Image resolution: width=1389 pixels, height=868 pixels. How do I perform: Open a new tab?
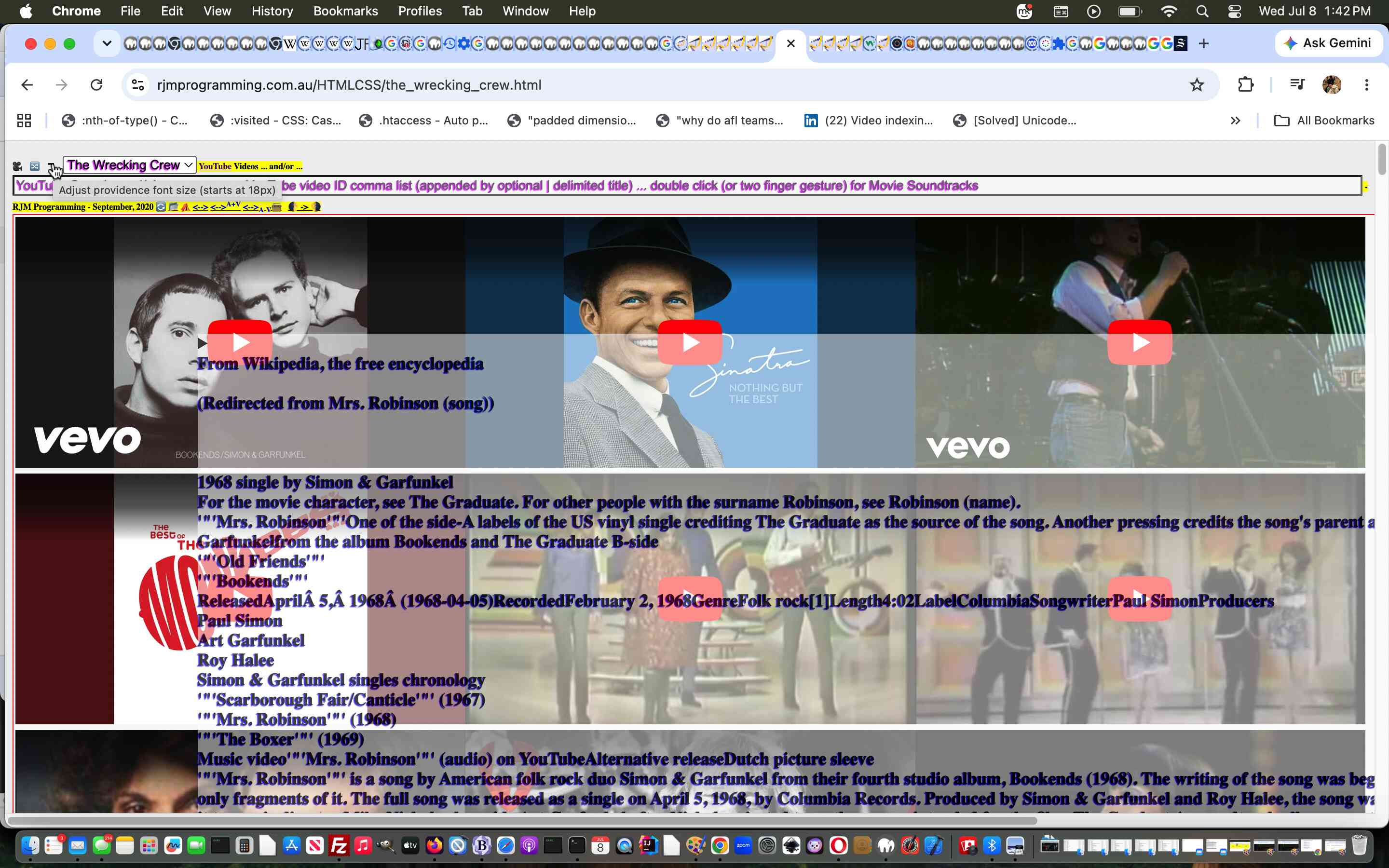click(x=1204, y=43)
